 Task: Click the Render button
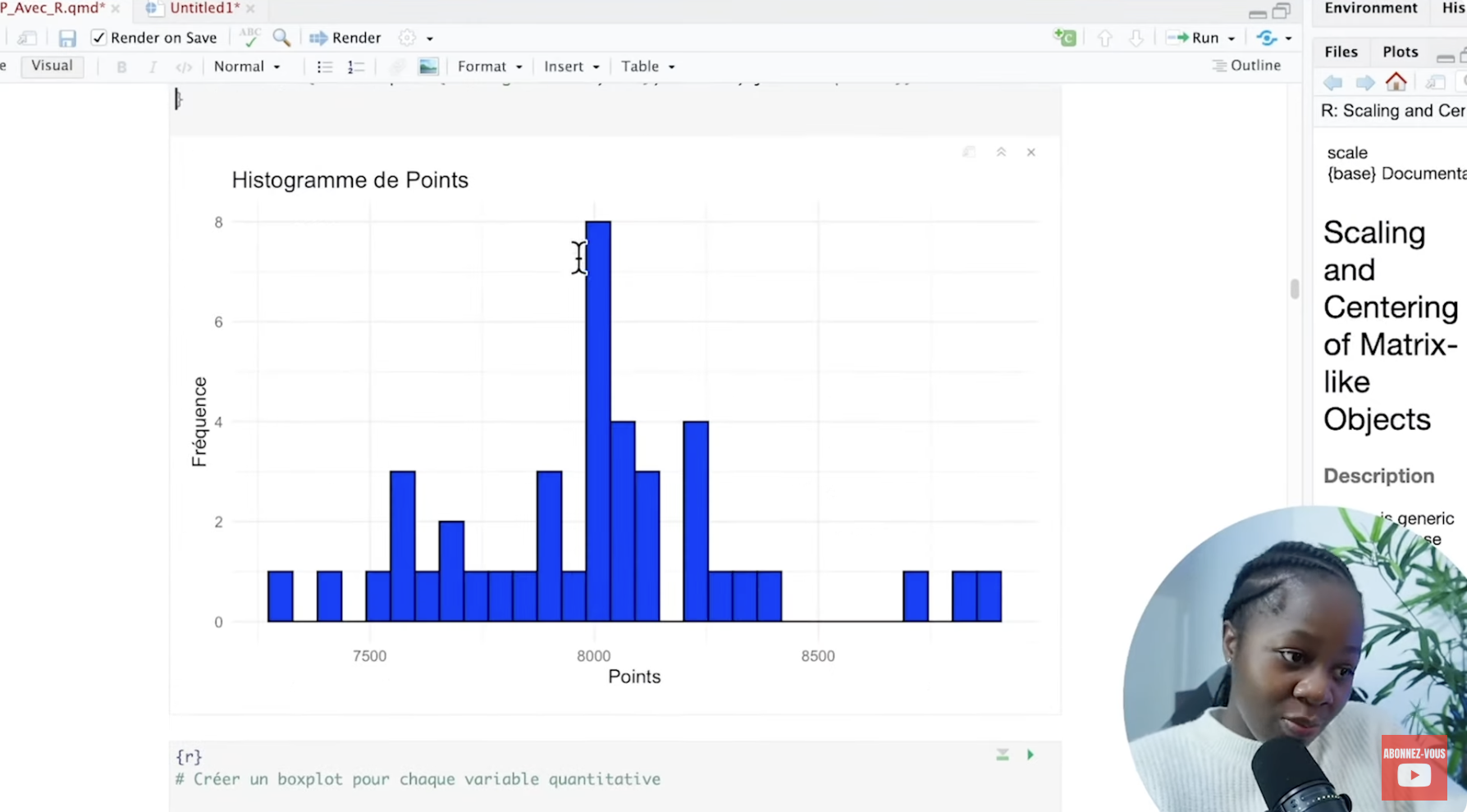pyautogui.click(x=345, y=38)
